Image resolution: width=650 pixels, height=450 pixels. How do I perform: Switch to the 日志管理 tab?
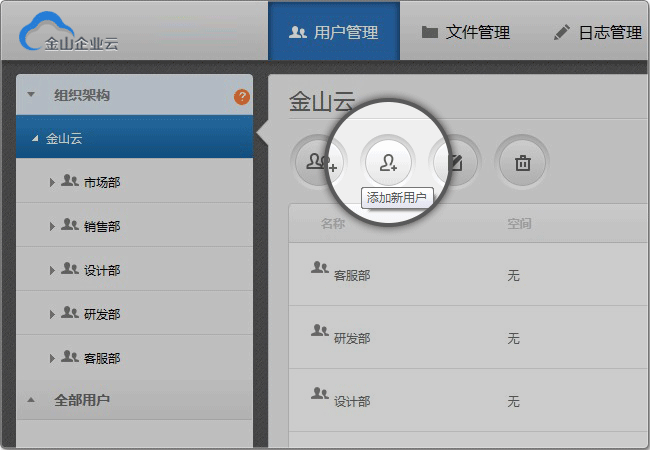pos(597,32)
